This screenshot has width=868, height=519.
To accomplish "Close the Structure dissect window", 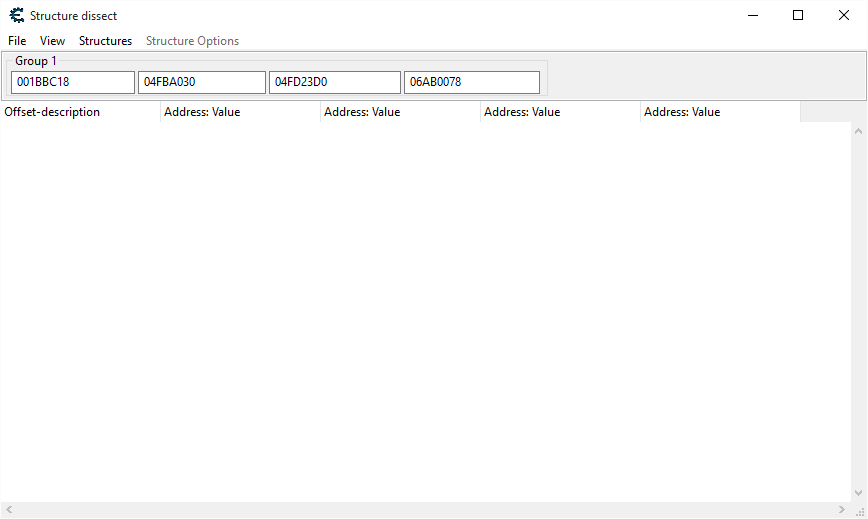I will (x=844, y=15).
